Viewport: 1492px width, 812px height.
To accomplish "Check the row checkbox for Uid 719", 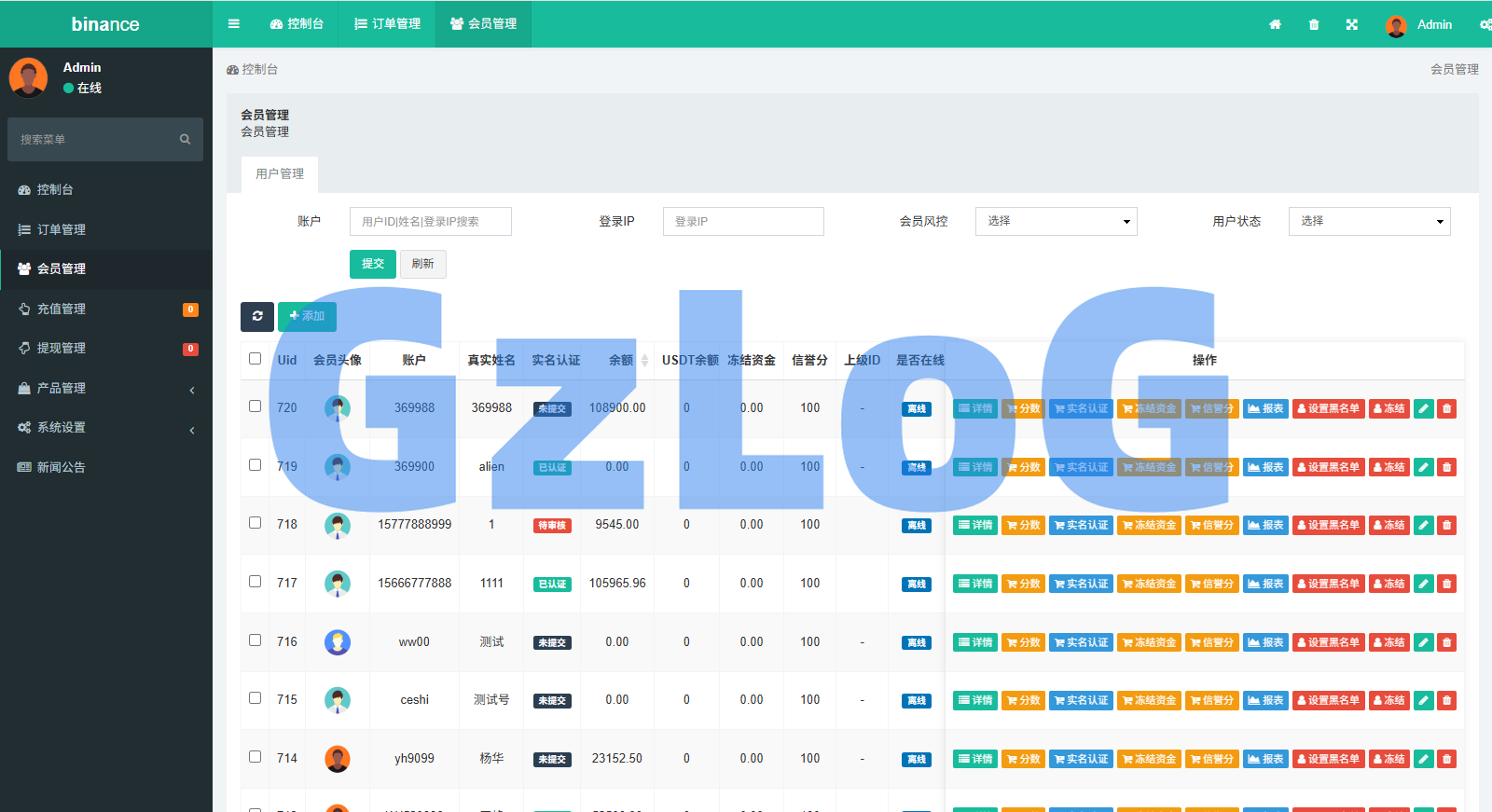I will pyautogui.click(x=255, y=465).
